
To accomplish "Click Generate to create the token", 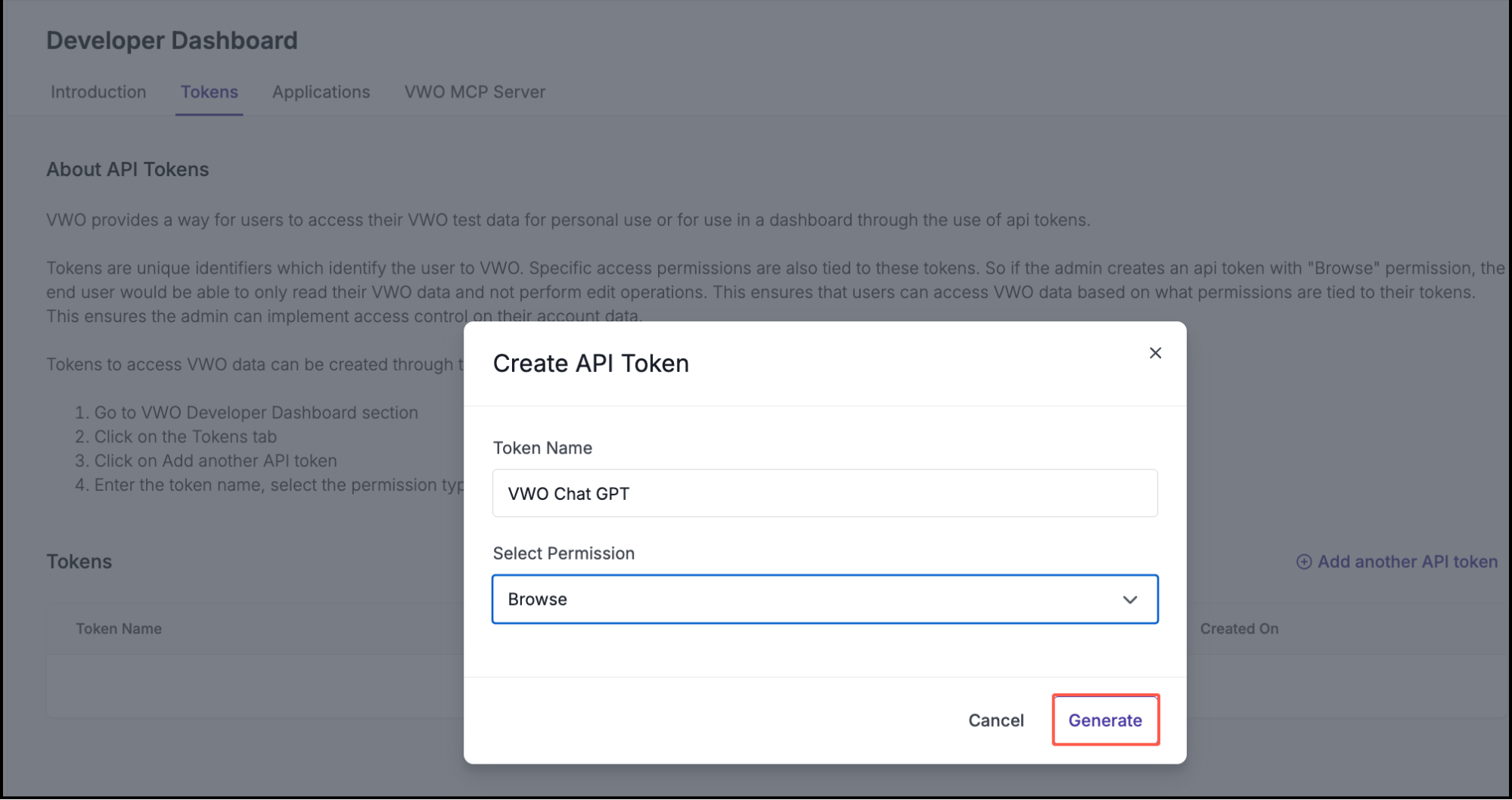I will [x=1105, y=720].
